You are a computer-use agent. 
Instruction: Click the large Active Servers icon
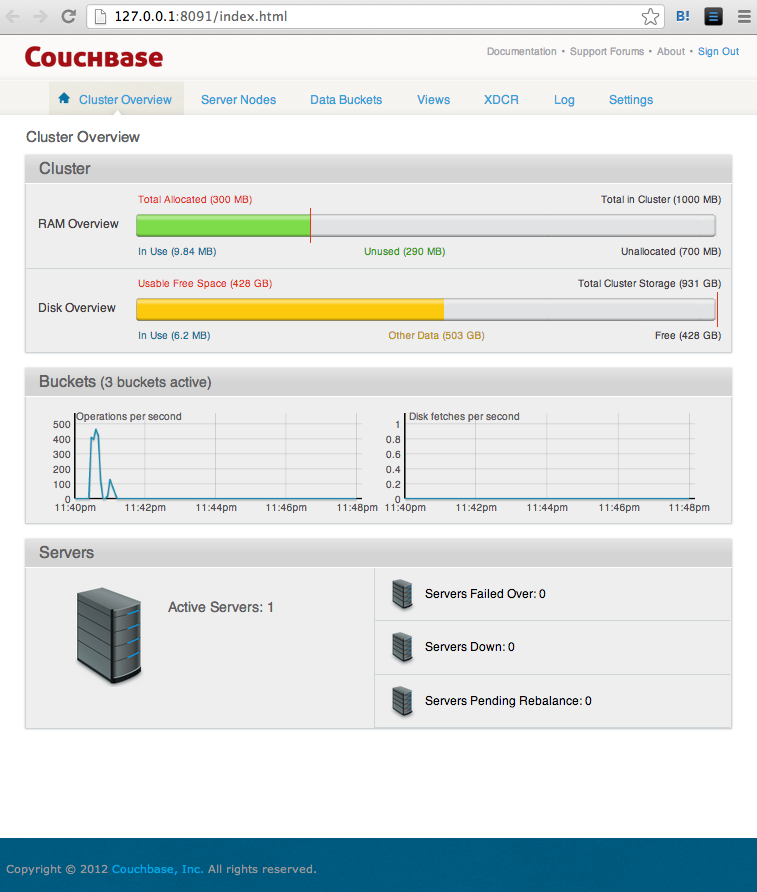point(109,635)
